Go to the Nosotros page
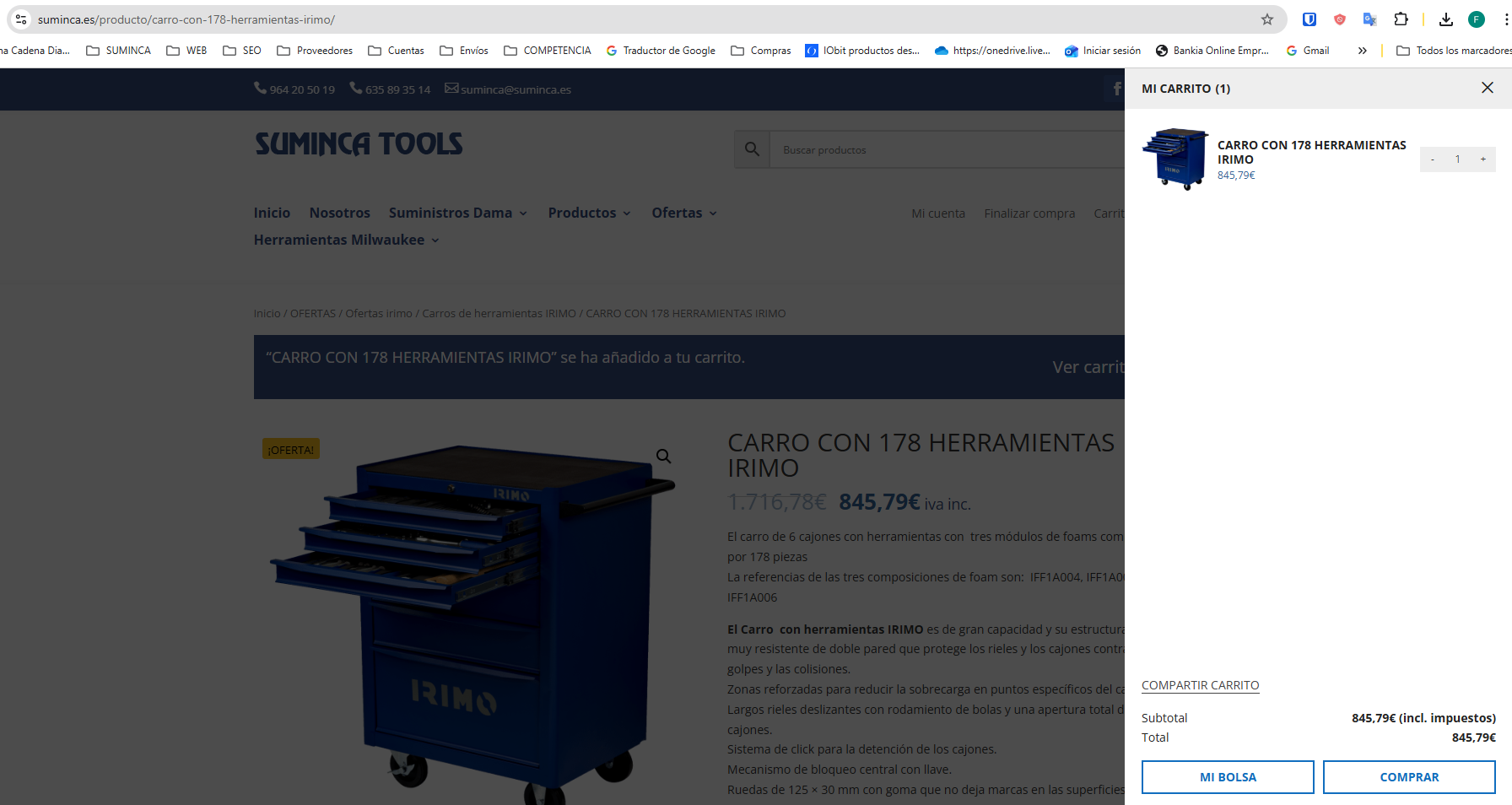Screen dimensions: 1512x805 339,213
